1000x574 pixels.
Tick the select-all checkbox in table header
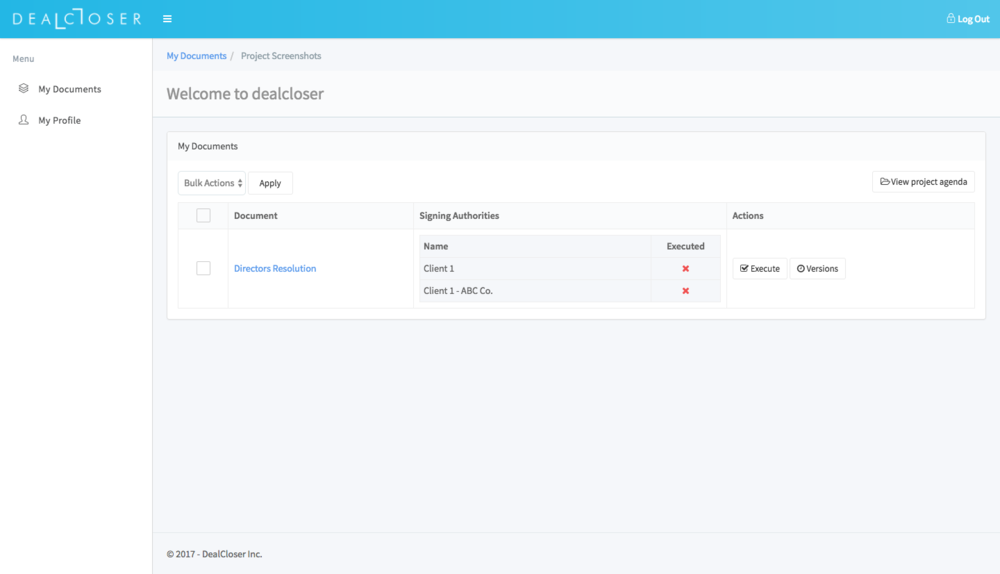click(203, 216)
